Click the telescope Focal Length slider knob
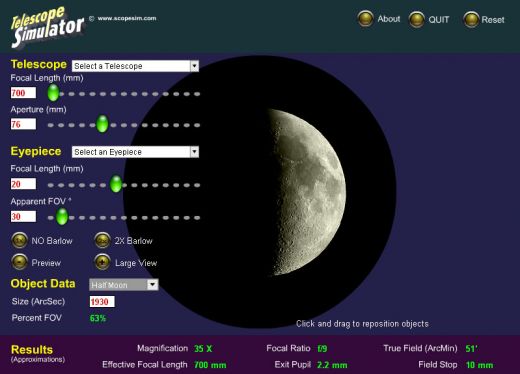 (x=53, y=93)
